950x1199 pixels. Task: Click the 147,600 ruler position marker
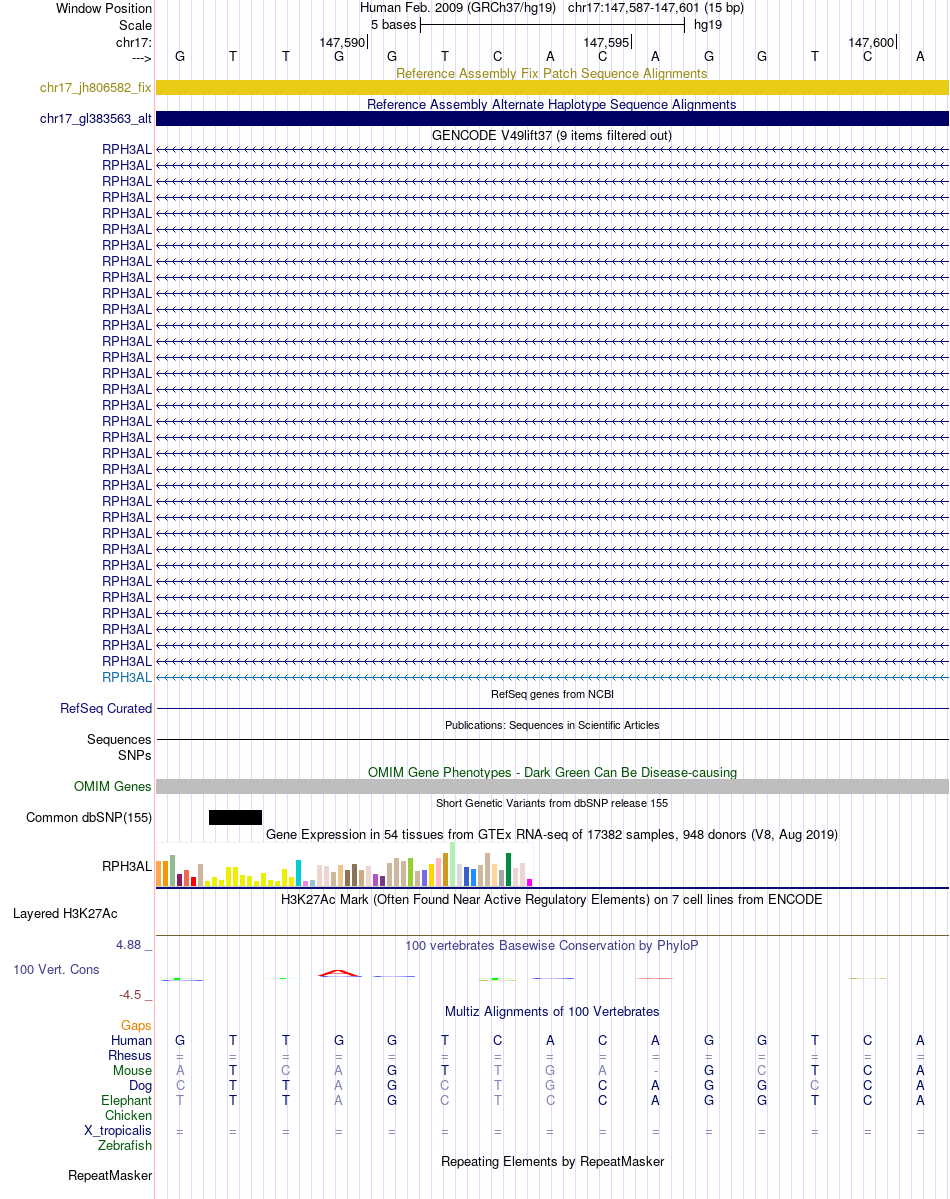(873, 42)
